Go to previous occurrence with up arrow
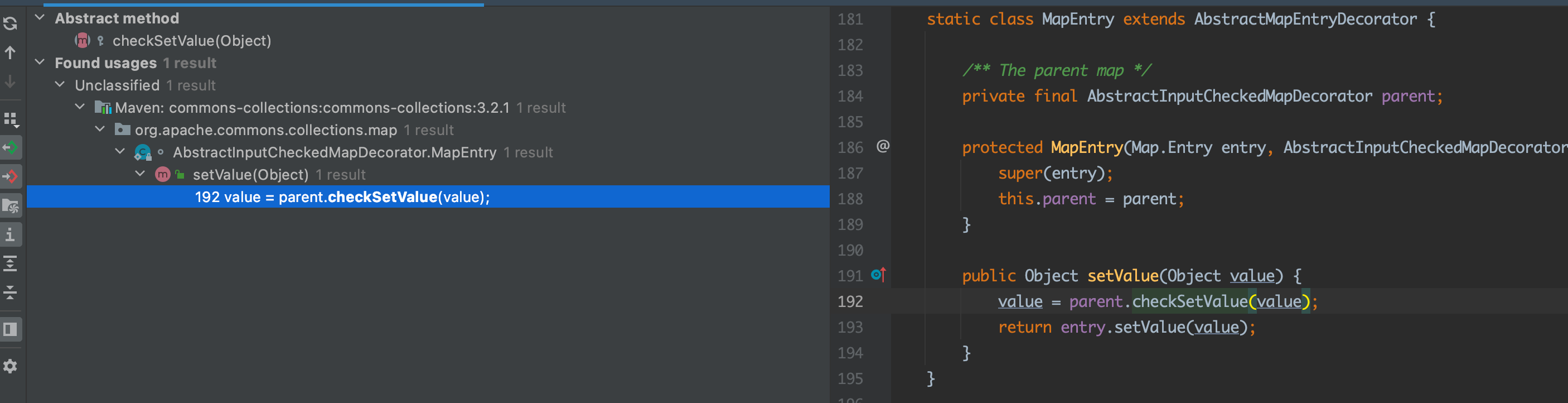This screenshot has height=403, width=1568. coord(11,53)
